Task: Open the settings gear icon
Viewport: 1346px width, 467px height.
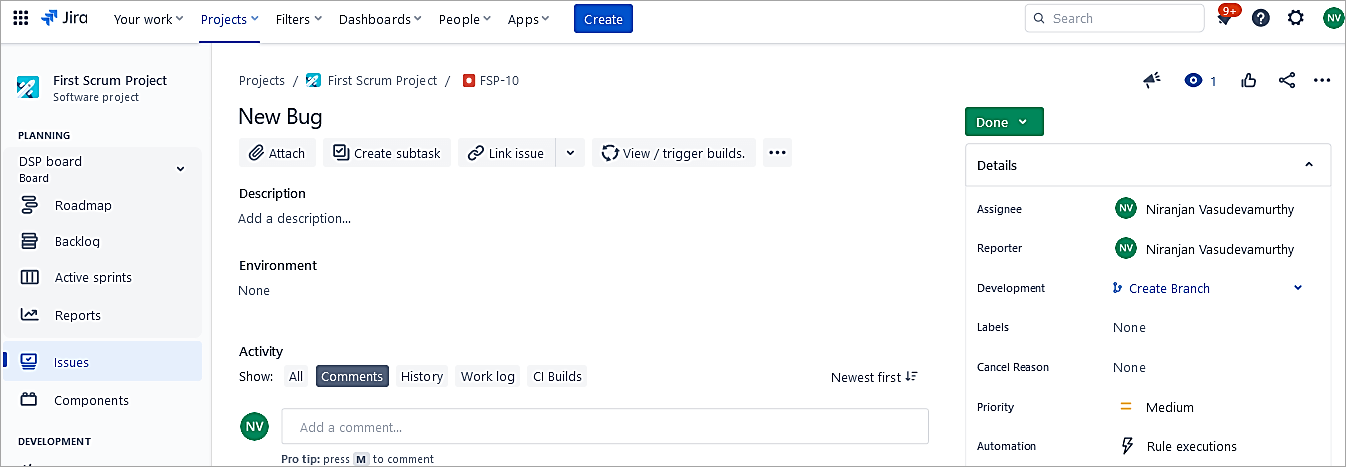Action: pos(1295,18)
